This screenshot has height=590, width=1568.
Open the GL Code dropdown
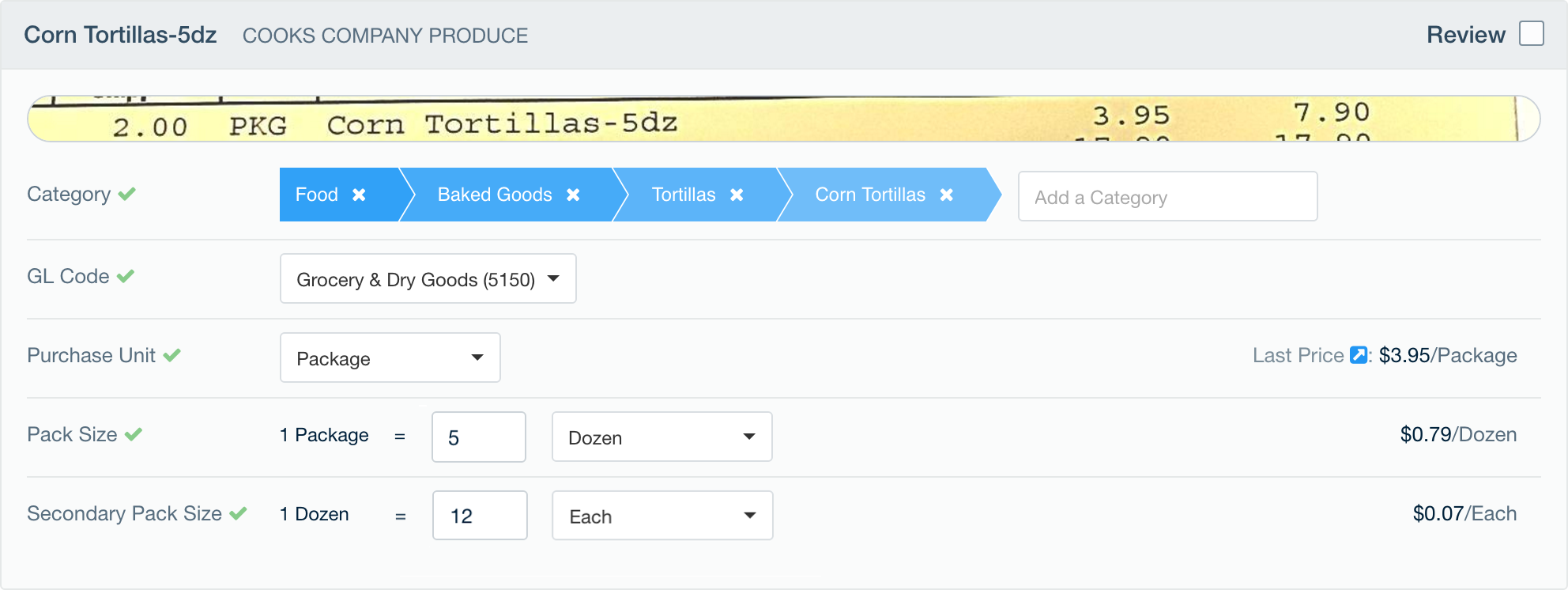(x=428, y=278)
